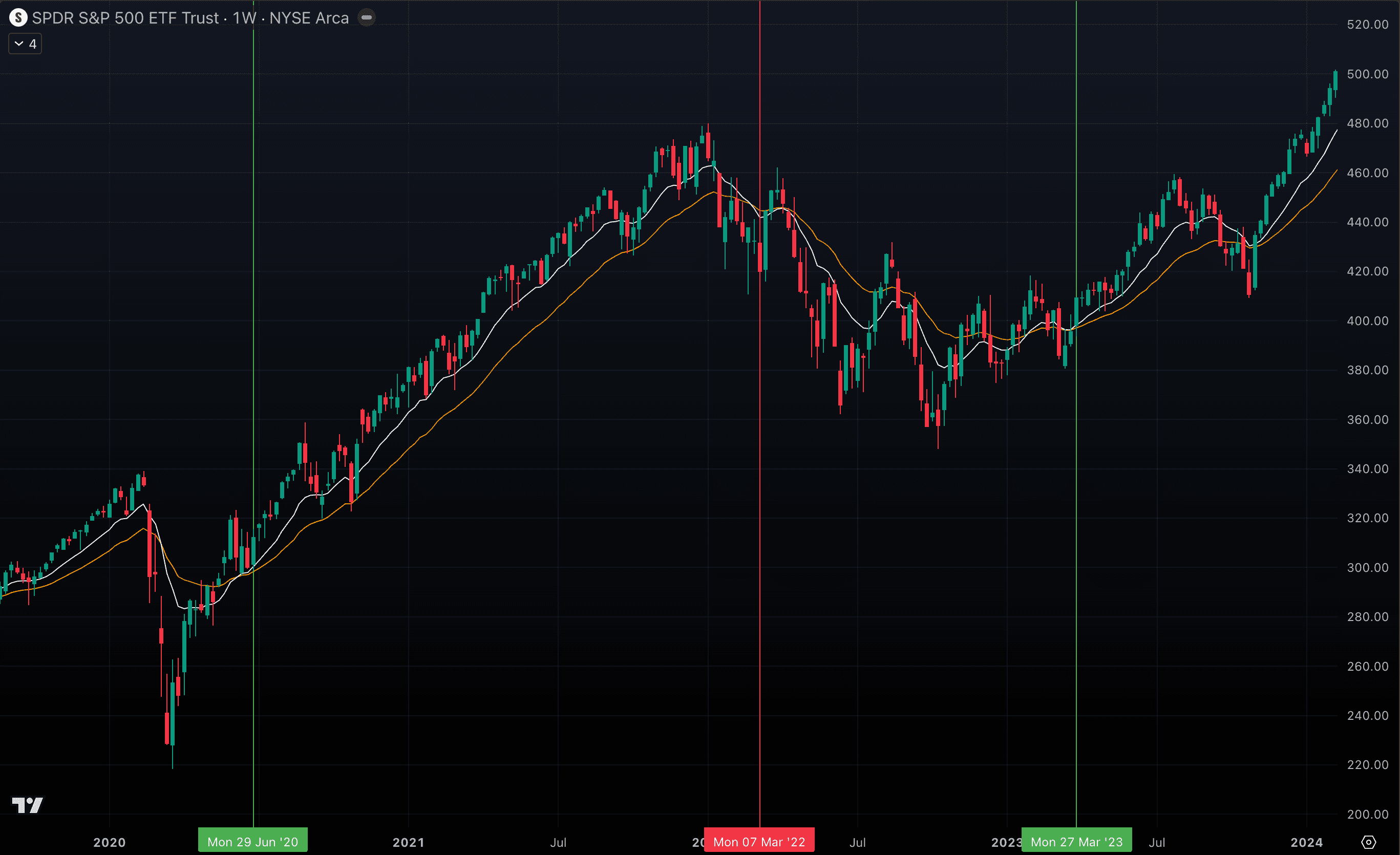Expand the indicators legend showing 4
1400x855 pixels.
coord(25,44)
